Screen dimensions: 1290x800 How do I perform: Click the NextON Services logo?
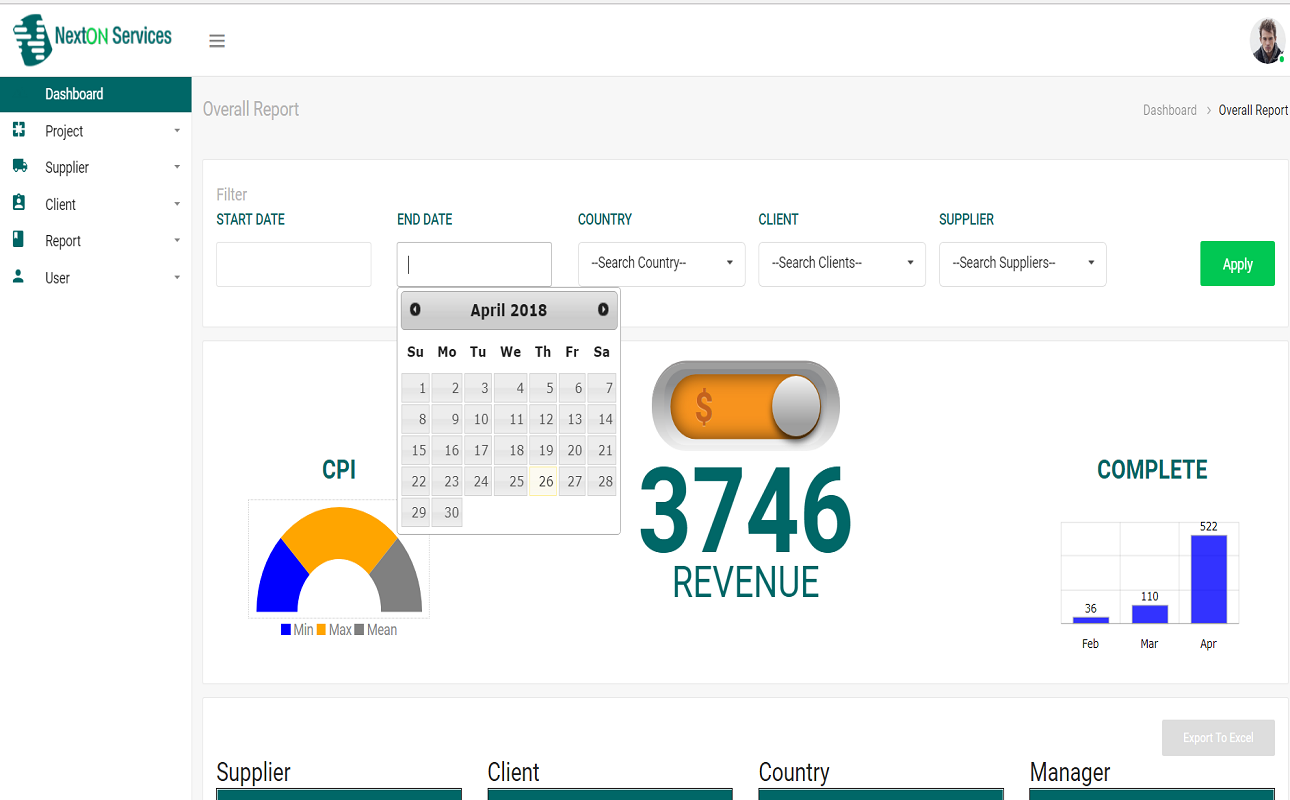point(92,38)
